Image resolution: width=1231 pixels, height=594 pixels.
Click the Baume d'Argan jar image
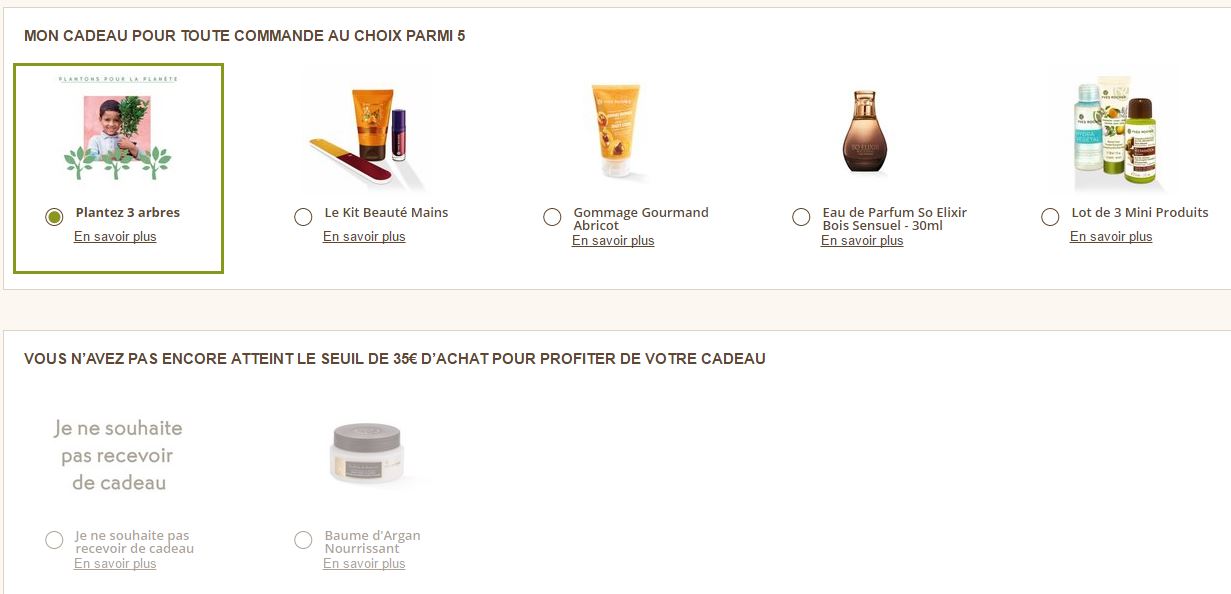tap(366, 454)
